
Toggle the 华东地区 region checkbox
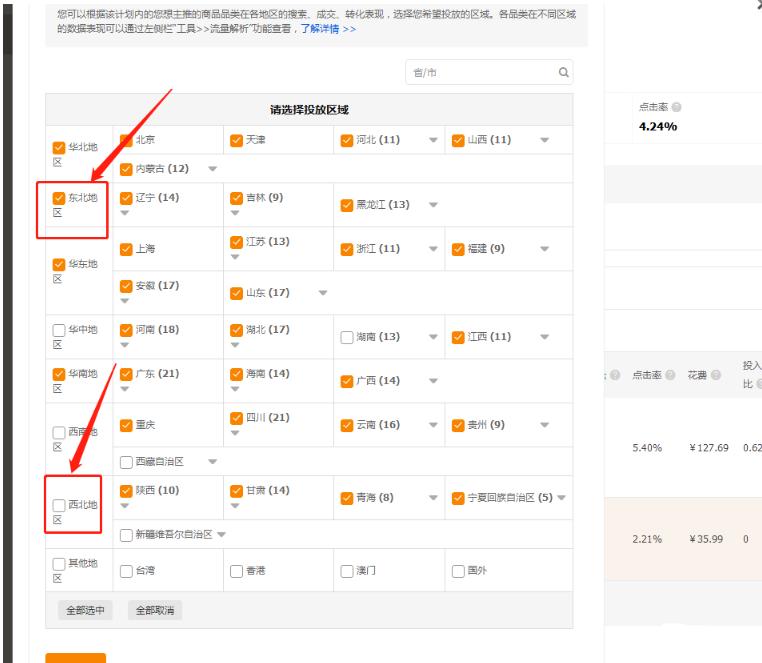59,264
